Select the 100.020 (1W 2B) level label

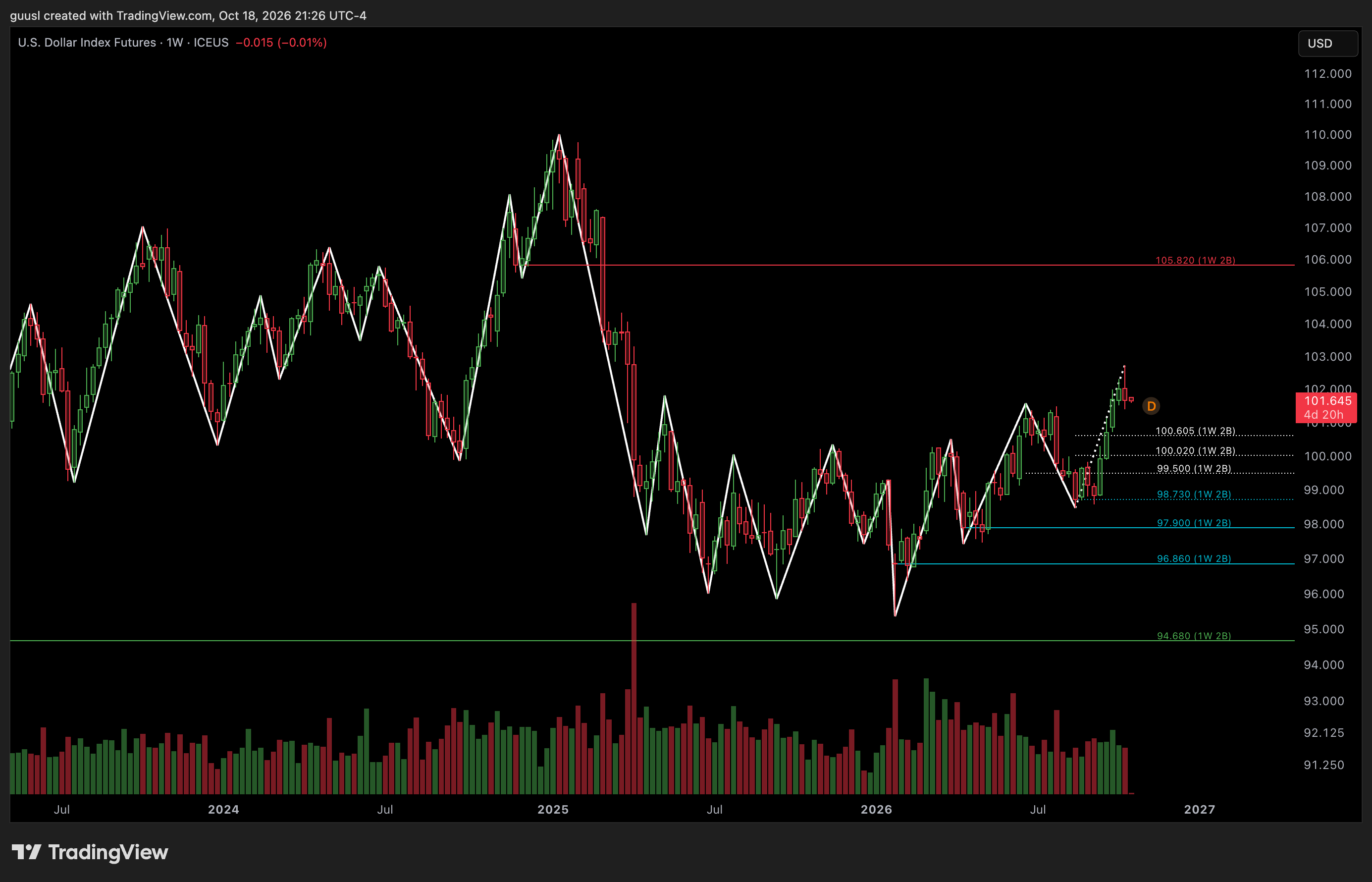click(x=1195, y=451)
